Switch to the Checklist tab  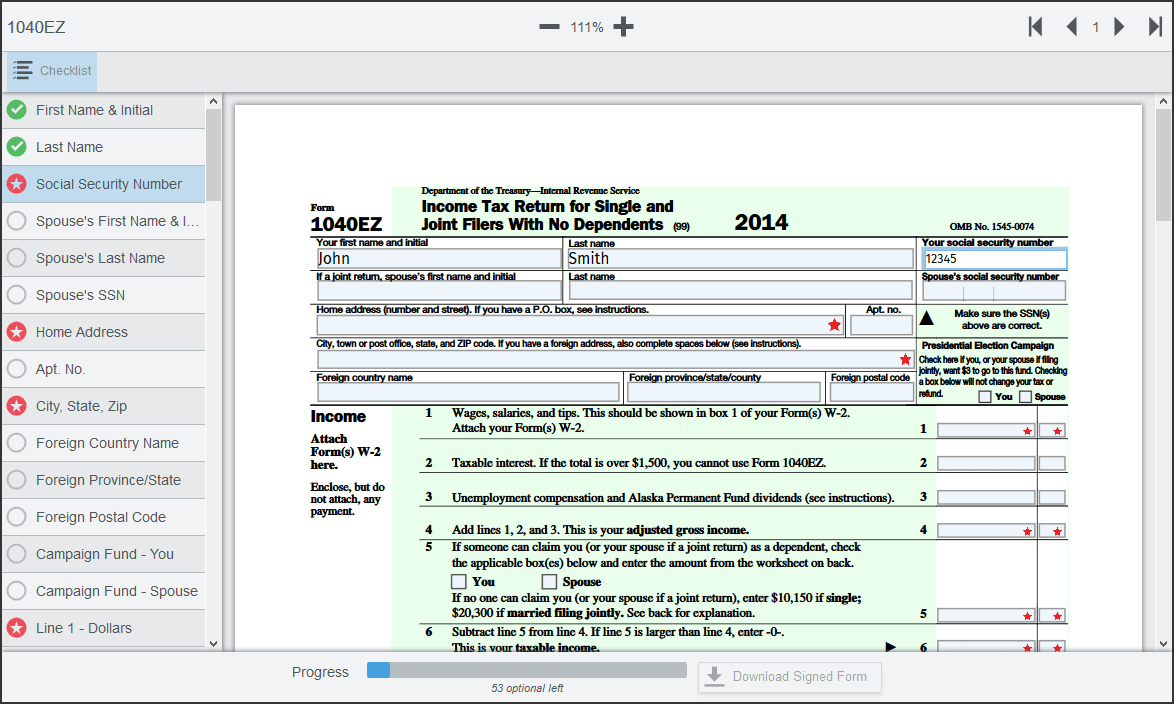point(51,71)
